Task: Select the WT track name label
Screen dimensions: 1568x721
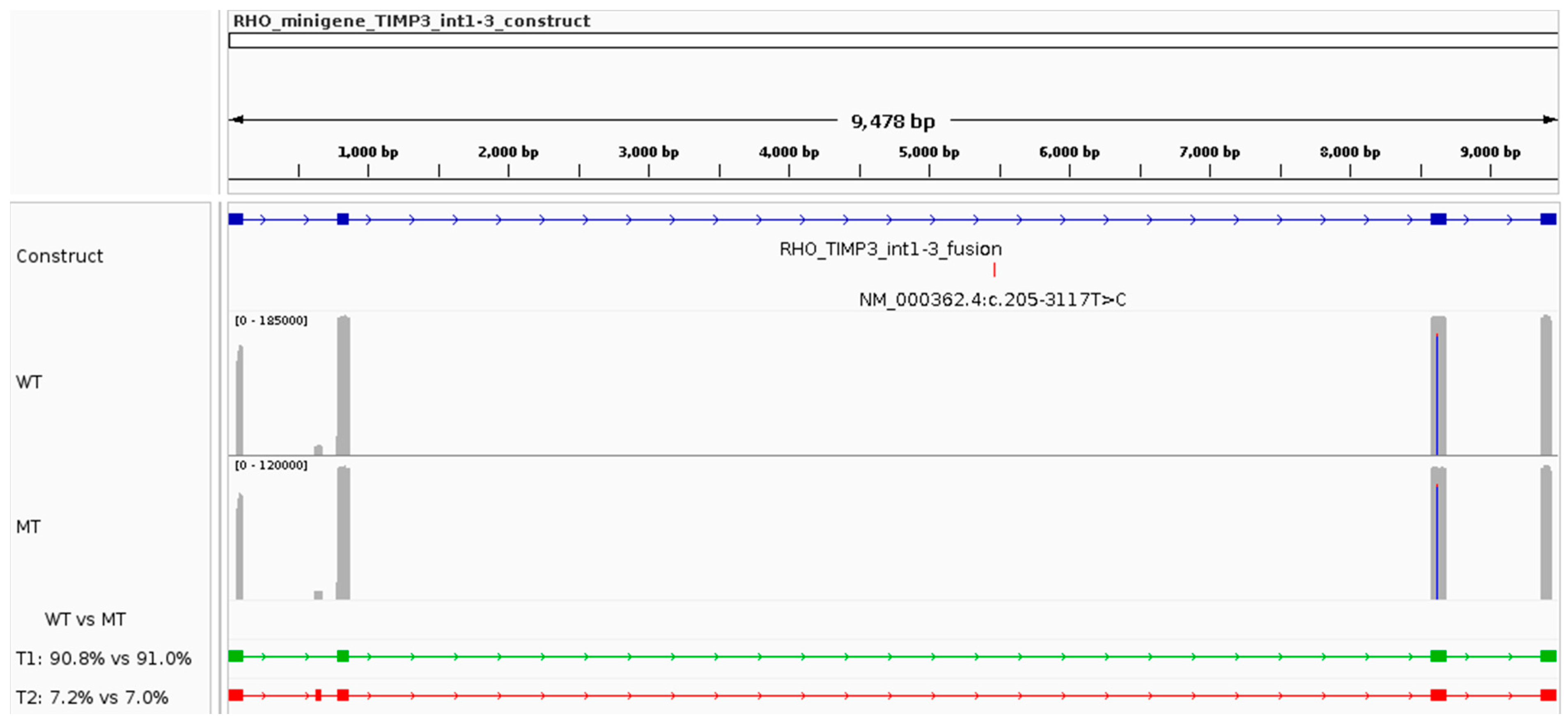Action: click(29, 382)
